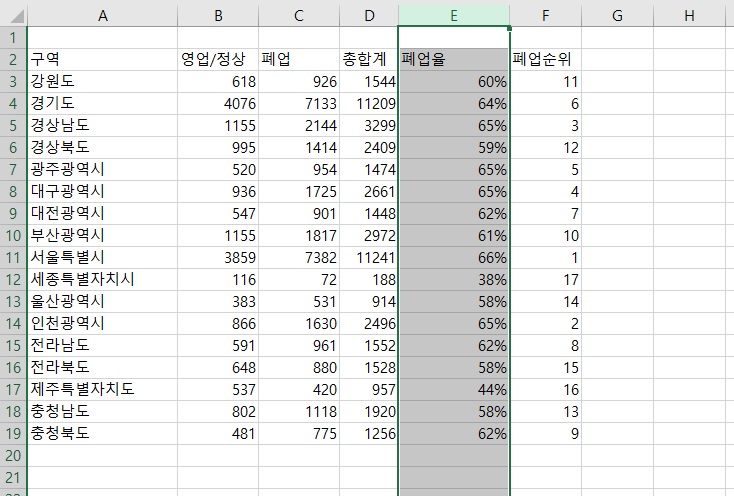734x496 pixels.
Task: Click the 775 cell for 충청북도
Action: point(299,434)
